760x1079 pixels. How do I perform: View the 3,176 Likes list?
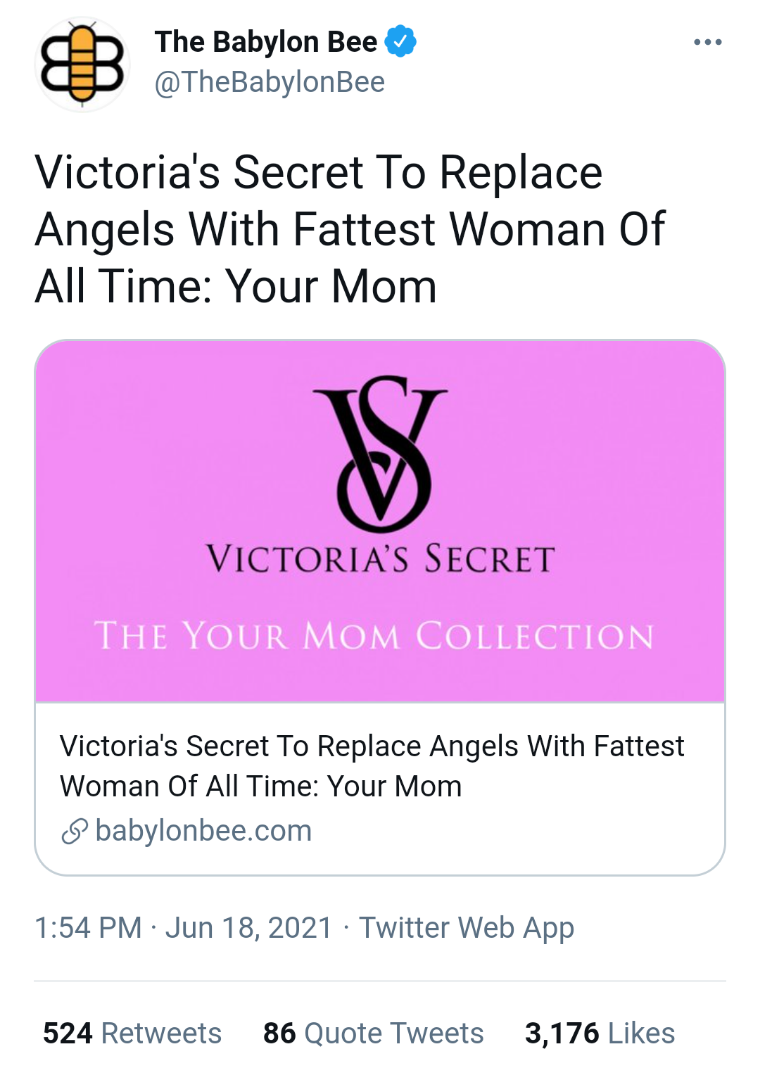(x=600, y=1033)
